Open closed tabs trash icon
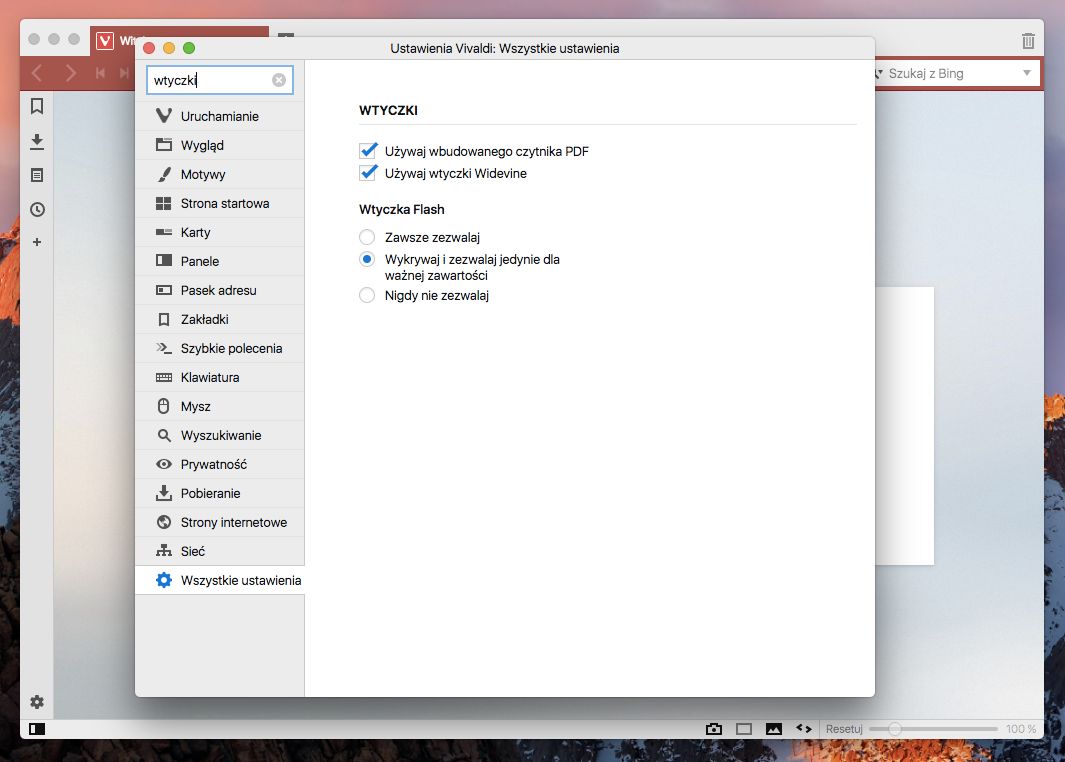 coord(1028,41)
